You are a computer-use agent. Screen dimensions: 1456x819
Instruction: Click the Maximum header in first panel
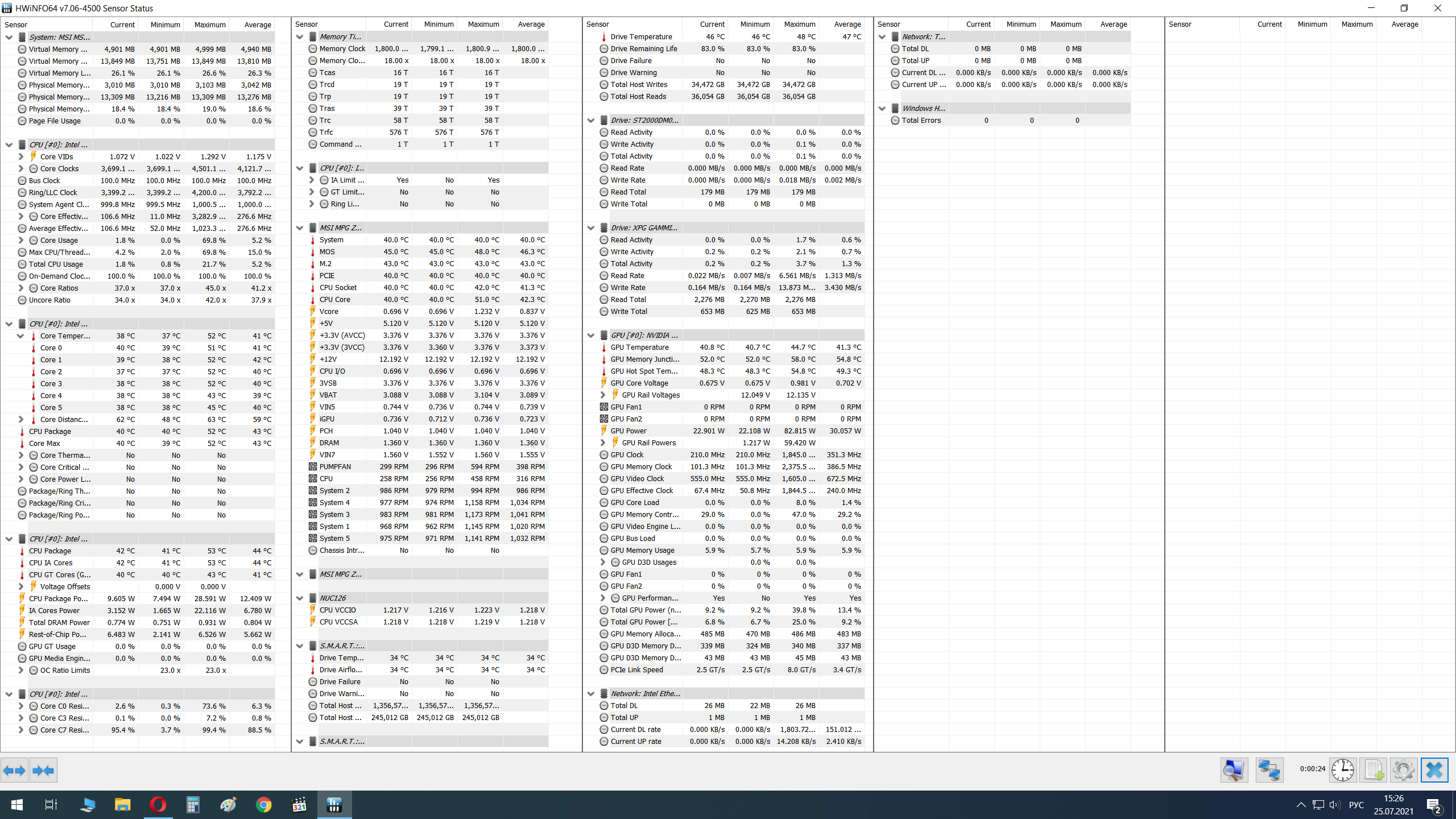tap(210, 24)
